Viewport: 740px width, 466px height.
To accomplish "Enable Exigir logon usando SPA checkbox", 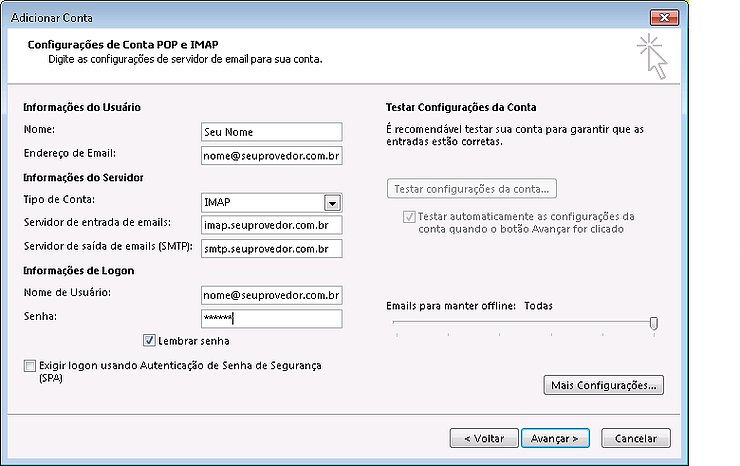I will pos(30,365).
